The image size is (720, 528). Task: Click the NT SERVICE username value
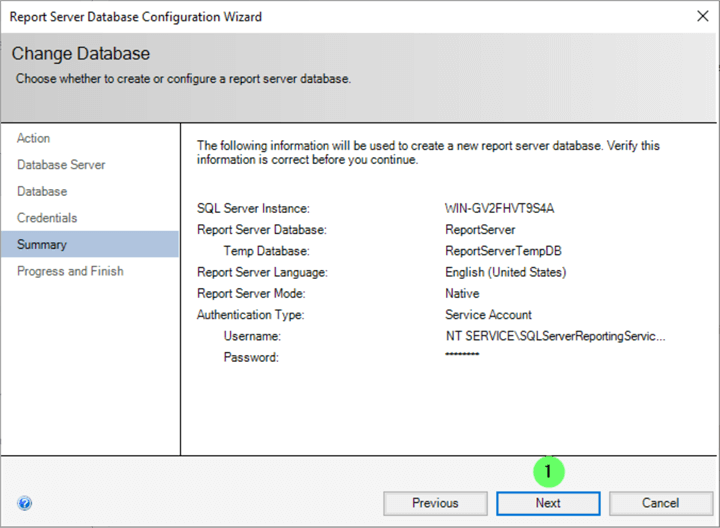pyautogui.click(x=555, y=336)
